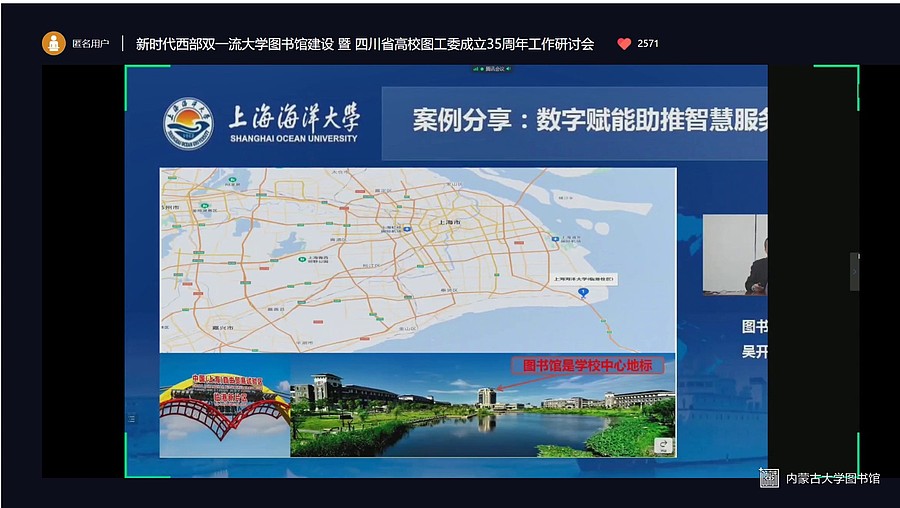Click the 2571 likes count

click(x=648, y=44)
